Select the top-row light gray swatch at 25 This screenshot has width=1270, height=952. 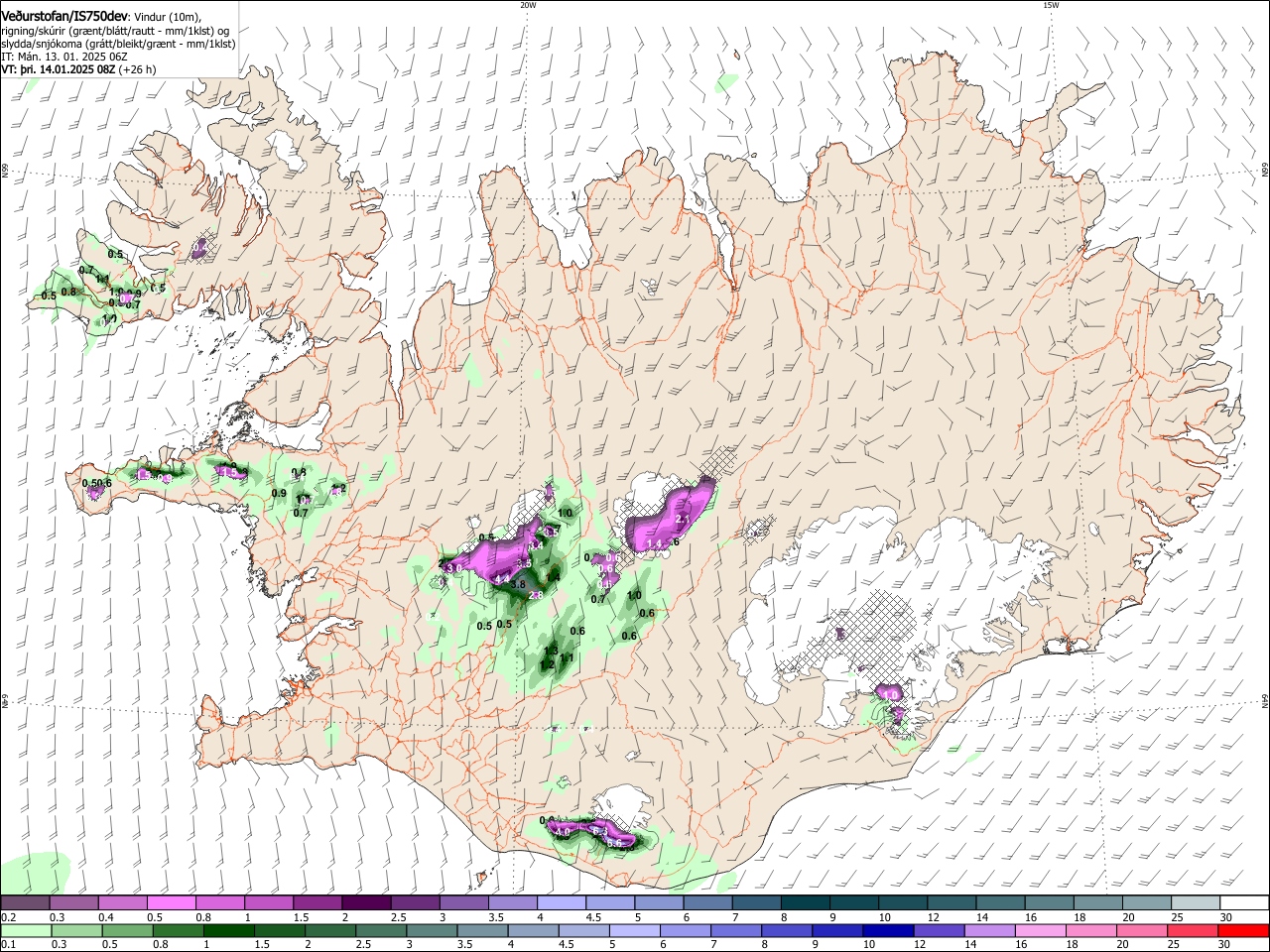pos(1196,903)
